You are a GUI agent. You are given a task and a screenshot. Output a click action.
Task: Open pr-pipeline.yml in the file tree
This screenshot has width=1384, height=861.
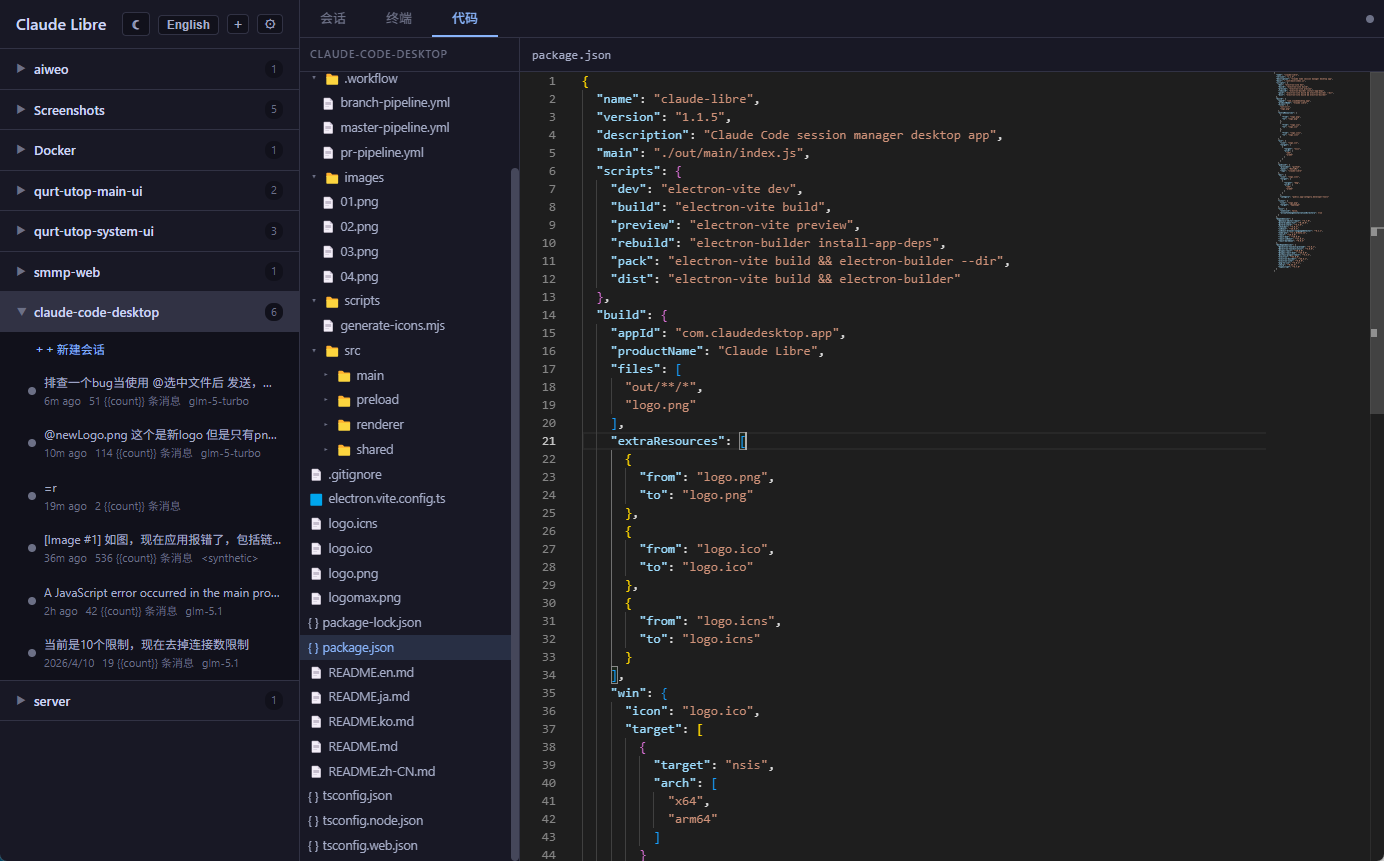pos(382,153)
